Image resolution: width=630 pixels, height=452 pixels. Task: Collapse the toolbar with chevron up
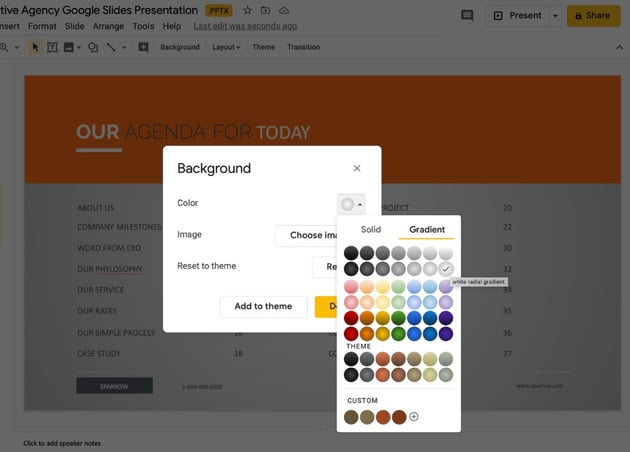point(619,47)
